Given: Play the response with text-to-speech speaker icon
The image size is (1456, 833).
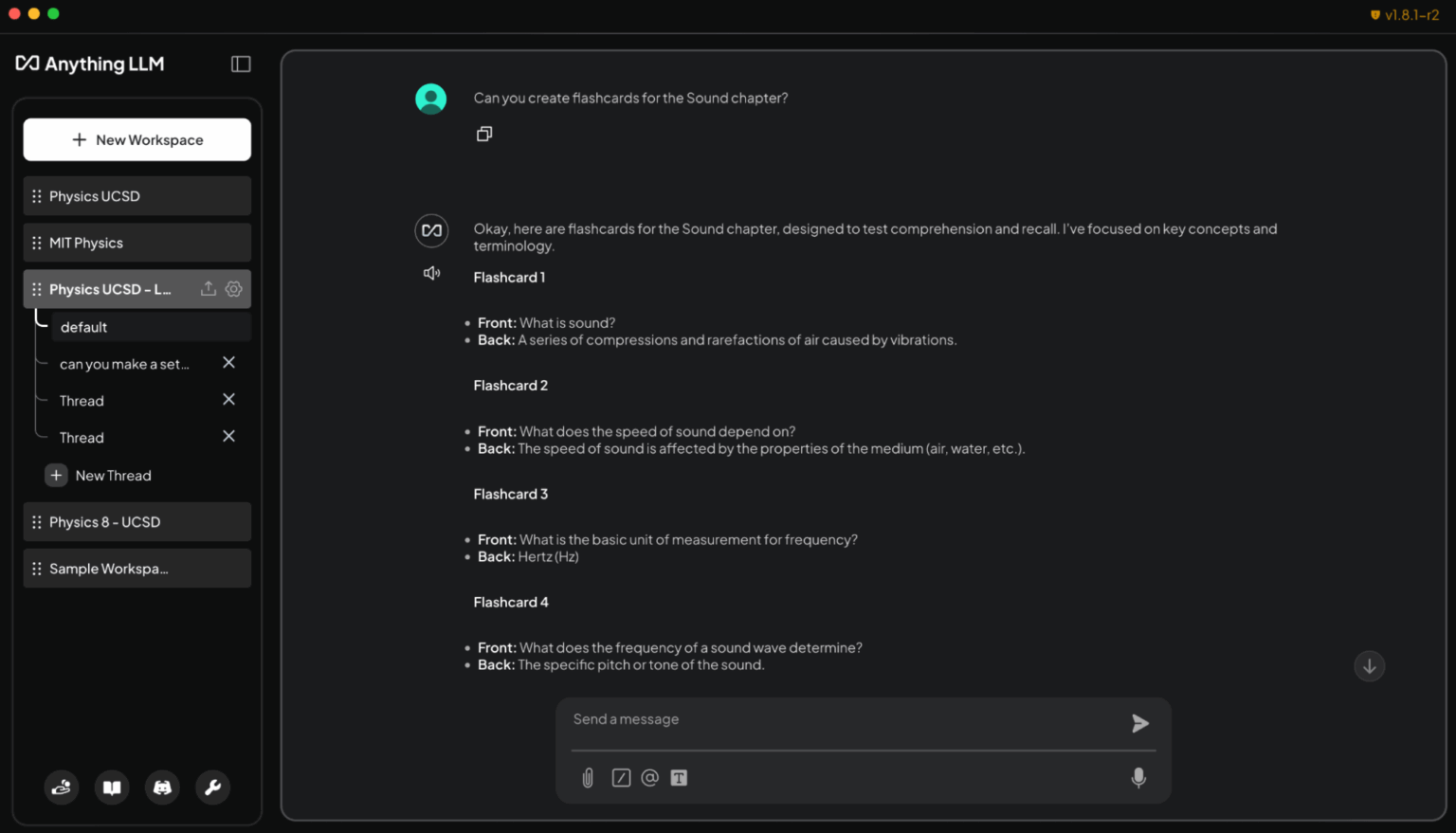Looking at the screenshot, I should tap(431, 273).
